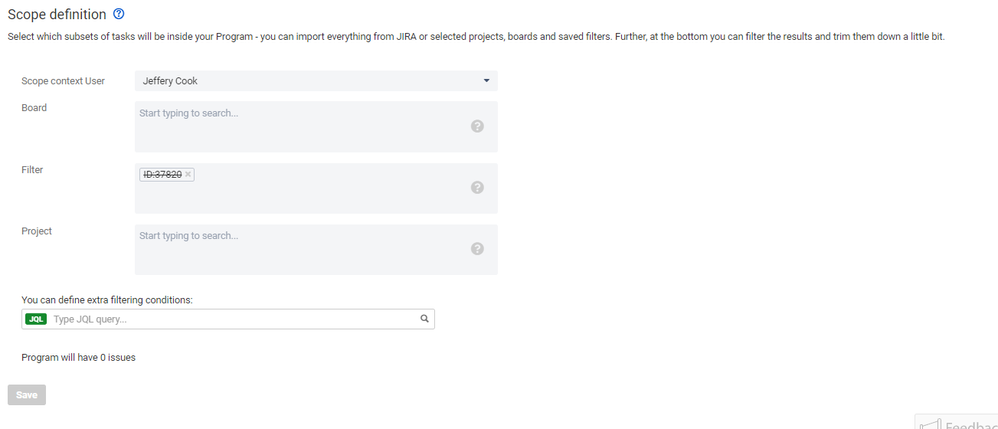Show help tooltip for Filter field

click(477, 187)
